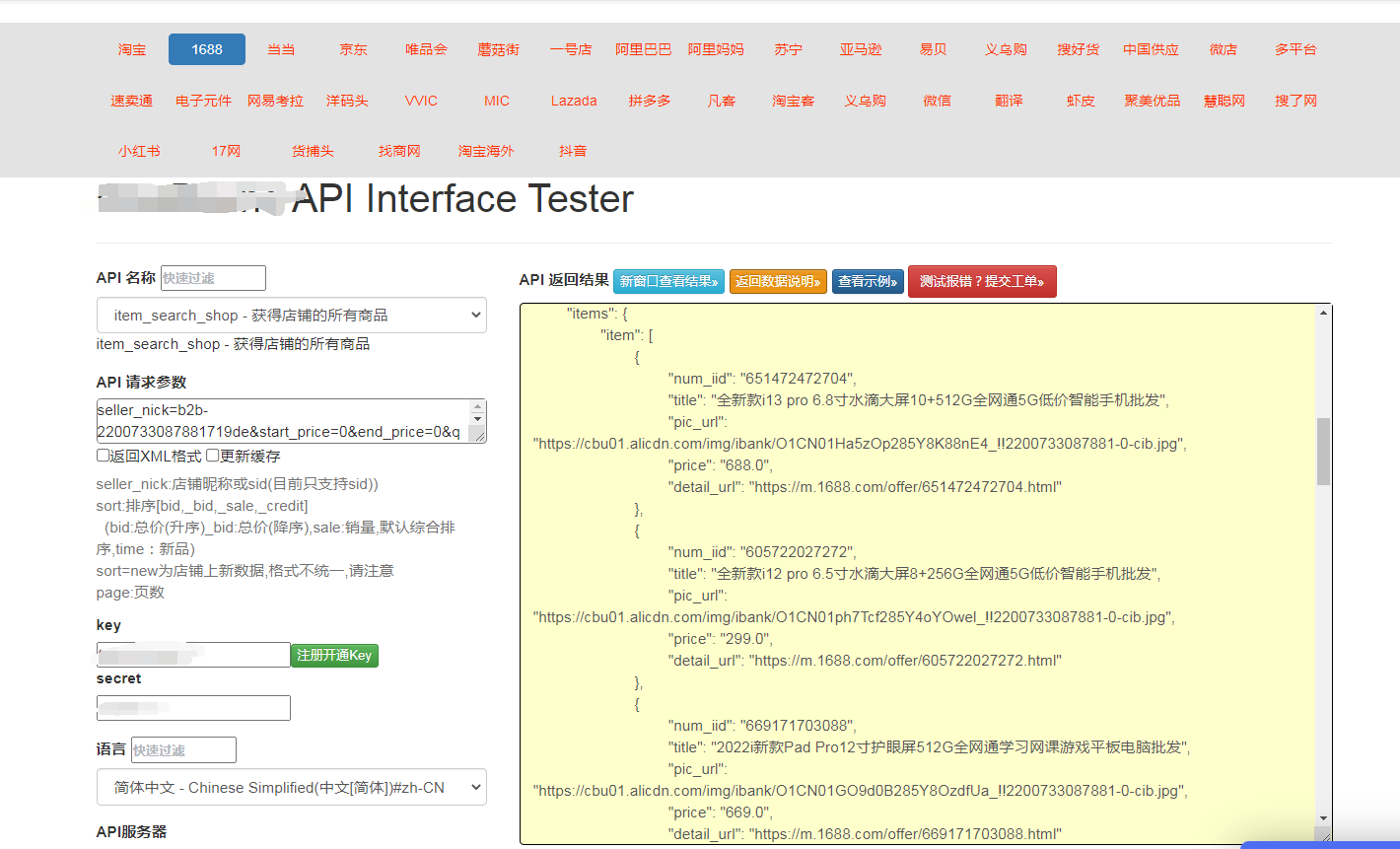
Task: Open 返回数据说明 documentation button
Action: point(779,281)
